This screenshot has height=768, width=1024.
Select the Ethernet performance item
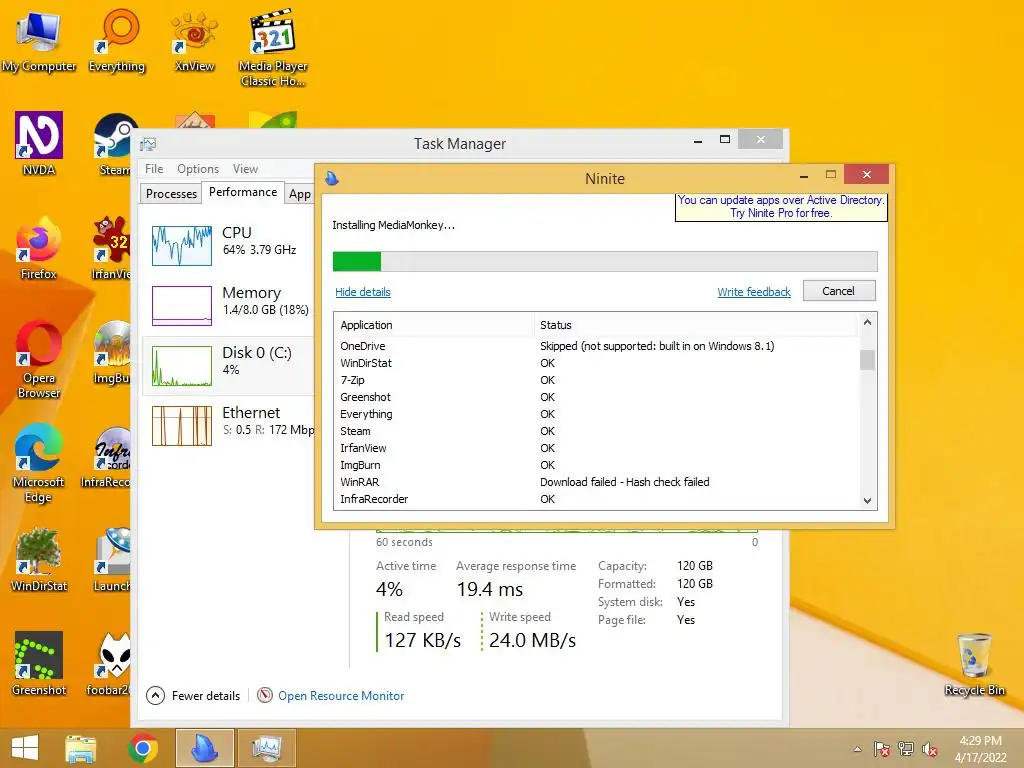click(x=229, y=425)
